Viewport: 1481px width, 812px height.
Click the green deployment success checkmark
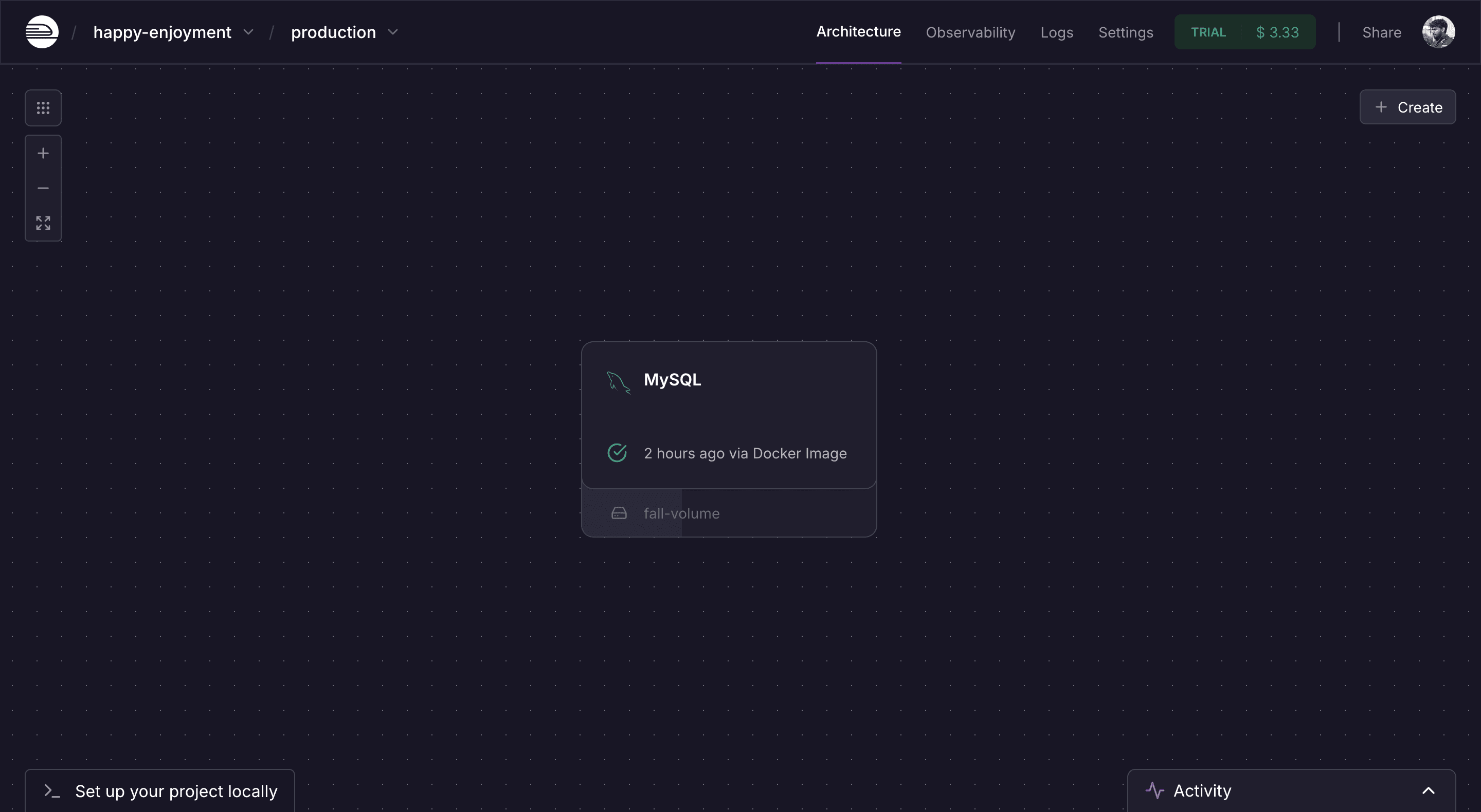tap(618, 453)
